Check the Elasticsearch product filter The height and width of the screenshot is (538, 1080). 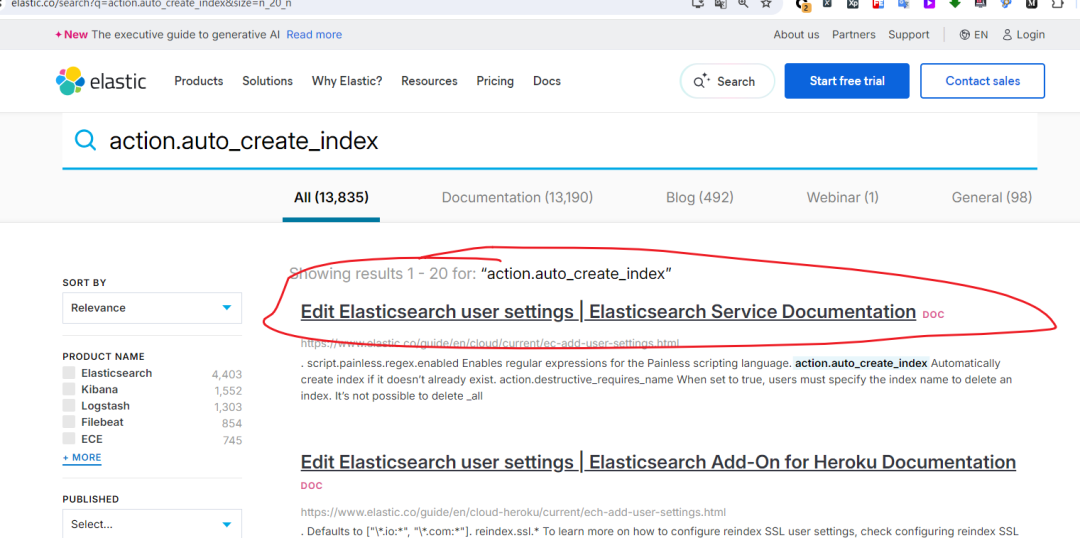68,373
